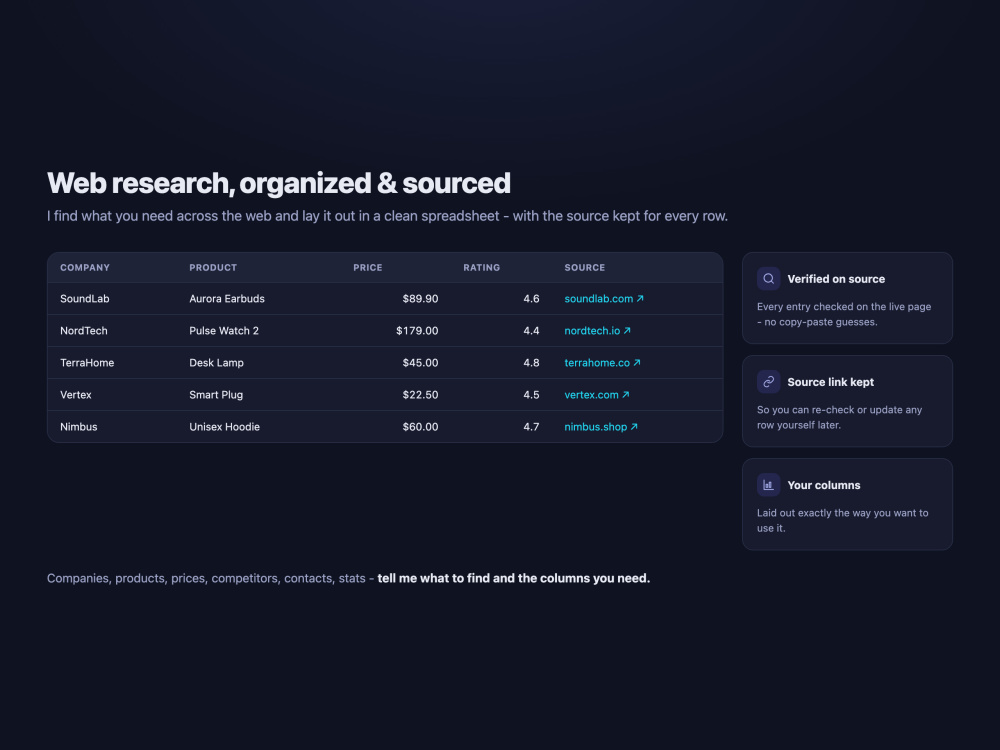
Task: Click the 4.5 rating value
Action: point(531,395)
